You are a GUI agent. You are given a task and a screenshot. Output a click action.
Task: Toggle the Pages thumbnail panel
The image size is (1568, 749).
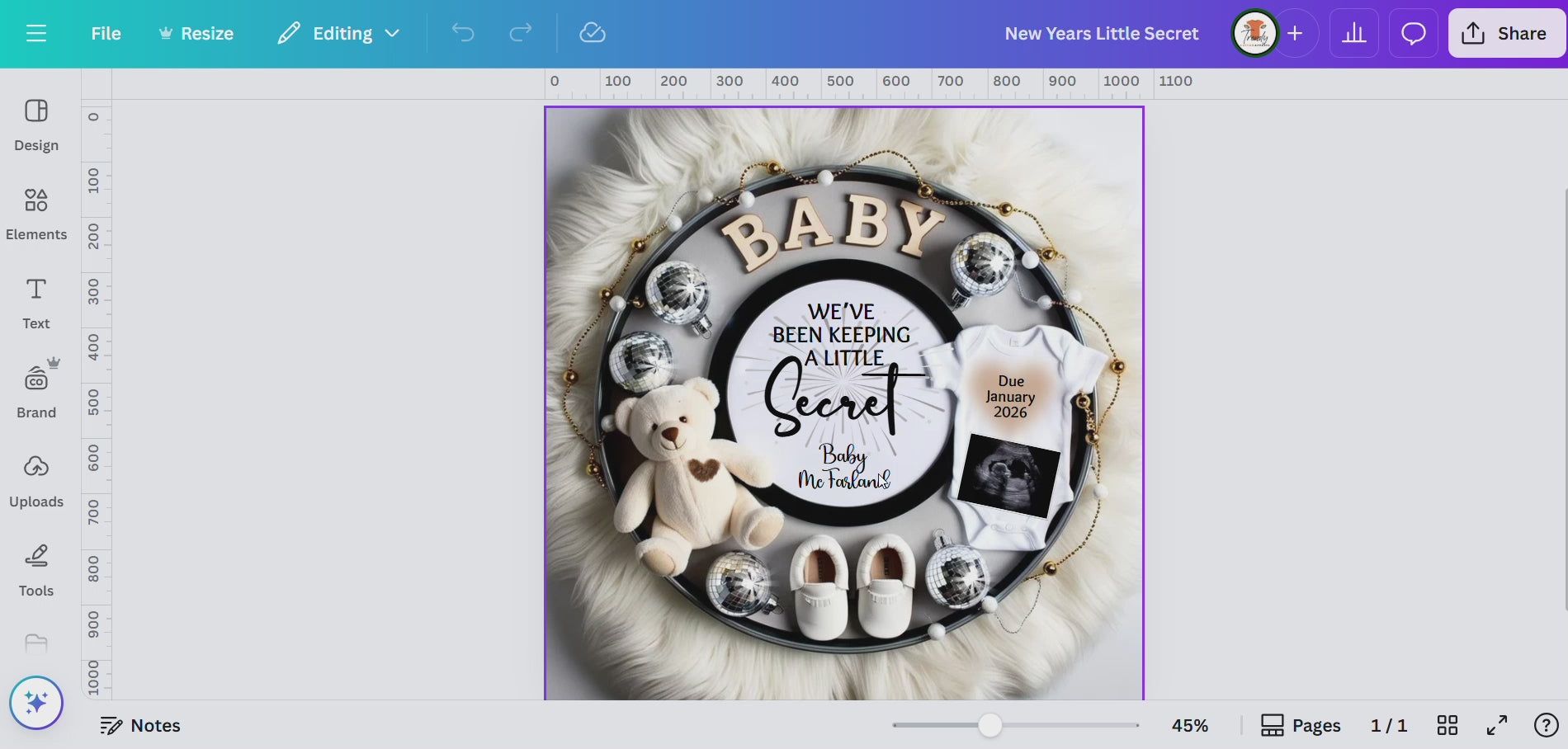click(1301, 725)
